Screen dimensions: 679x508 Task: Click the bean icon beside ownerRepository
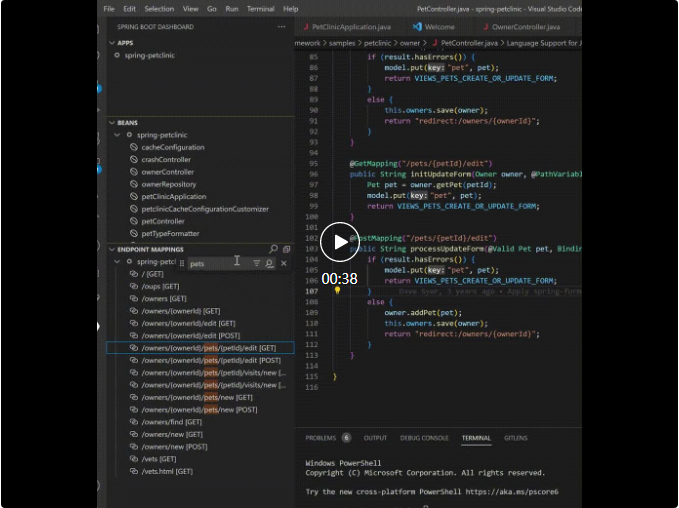click(134, 184)
